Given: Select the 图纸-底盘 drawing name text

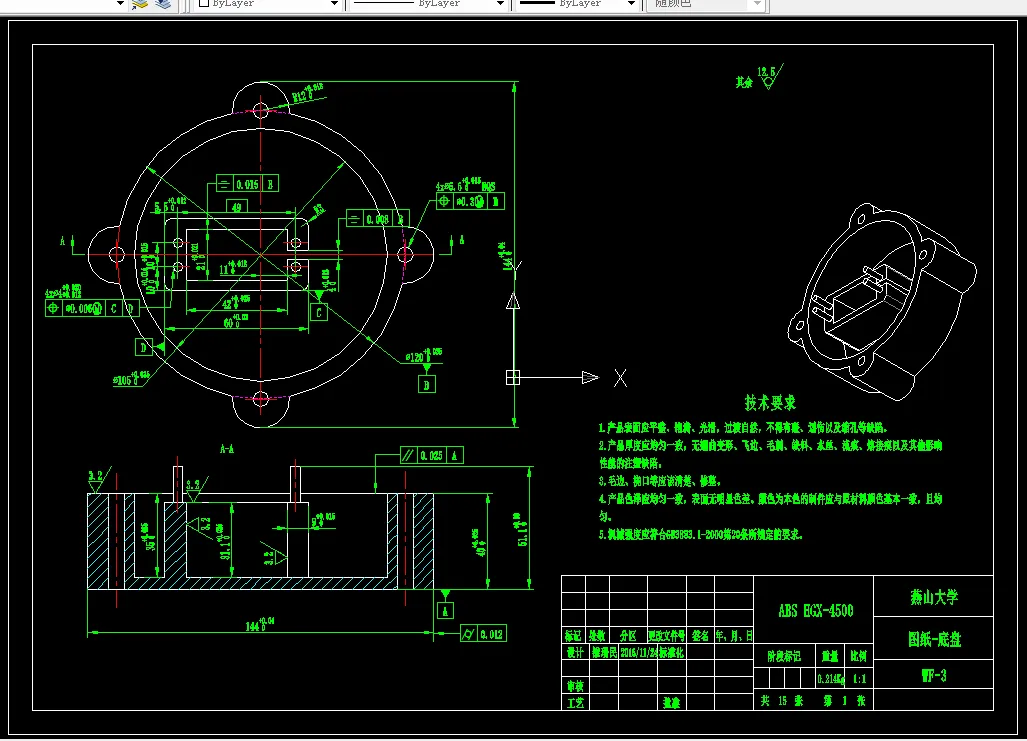Looking at the screenshot, I should coord(935,639).
